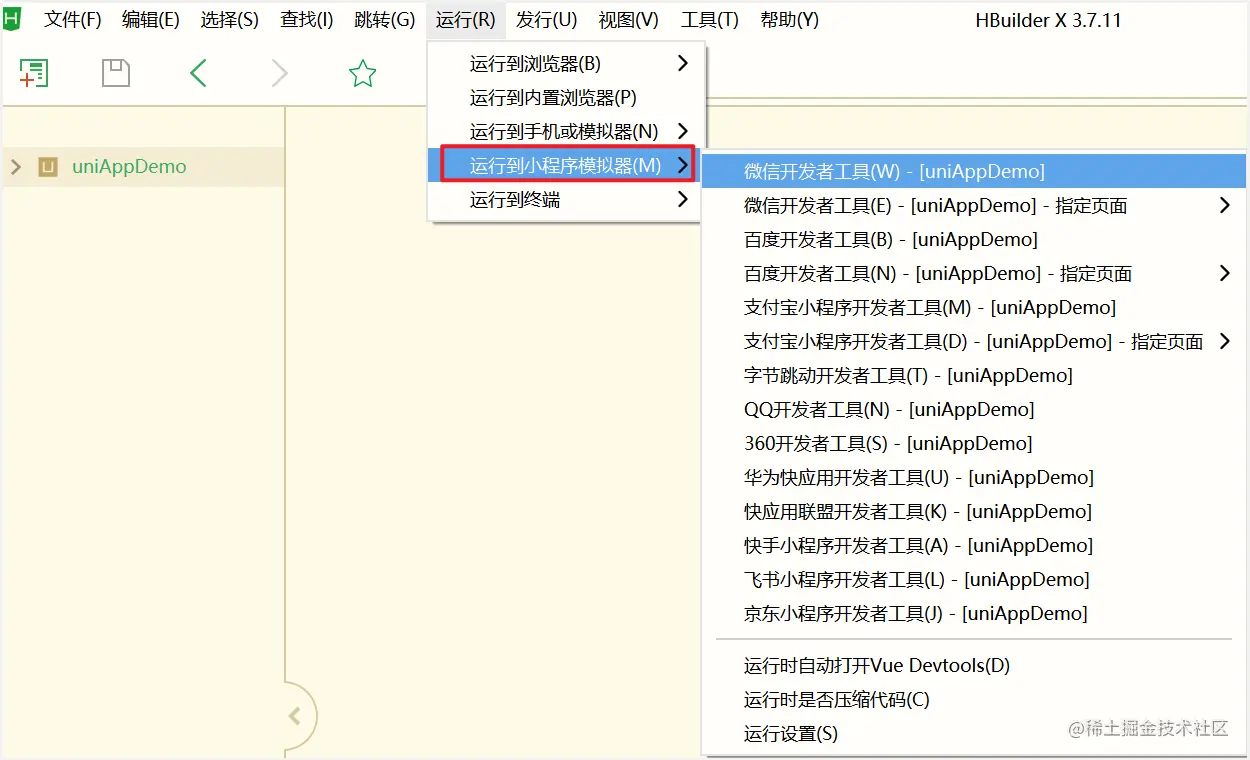Click the 运行(R) menu in the menu bar
The image size is (1250, 760).
click(x=466, y=20)
